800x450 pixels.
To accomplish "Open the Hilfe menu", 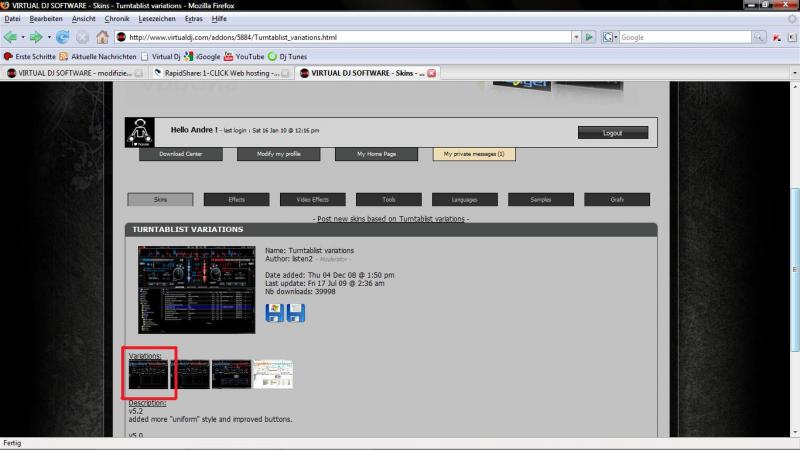I will (x=219, y=19).
